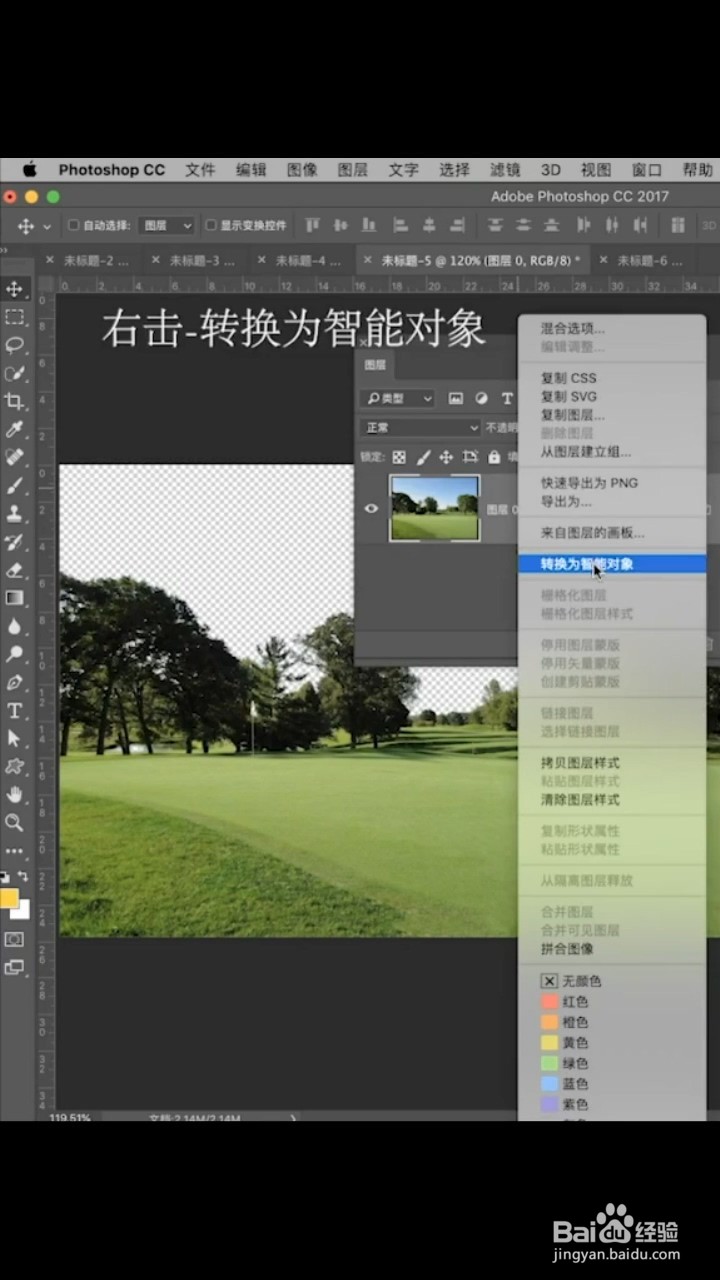Select the Rectangular Marquee tool
This screenshot has width=720, height=1280.
pyautogui.click(x=14, y=317)
